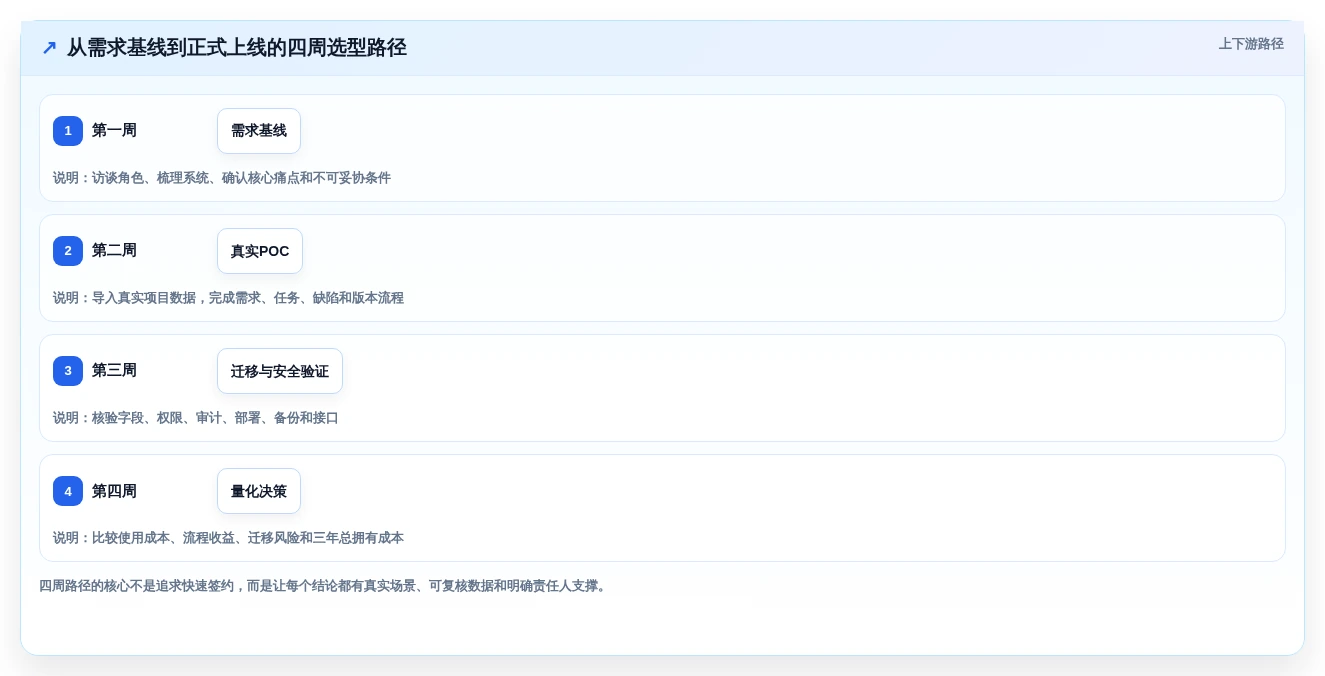Click step number badge 2

68,251
